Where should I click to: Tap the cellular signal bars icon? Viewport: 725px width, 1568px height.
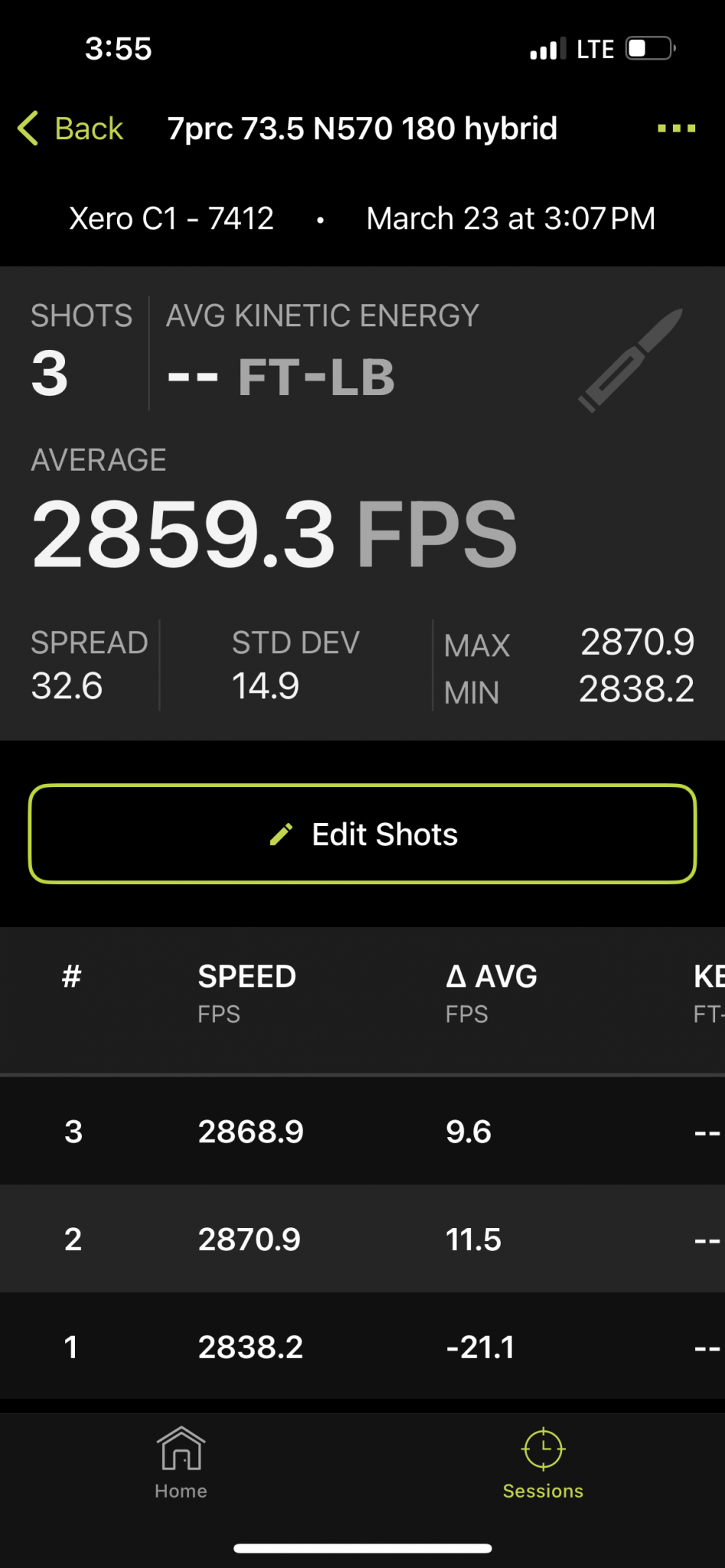click(547, 49)
